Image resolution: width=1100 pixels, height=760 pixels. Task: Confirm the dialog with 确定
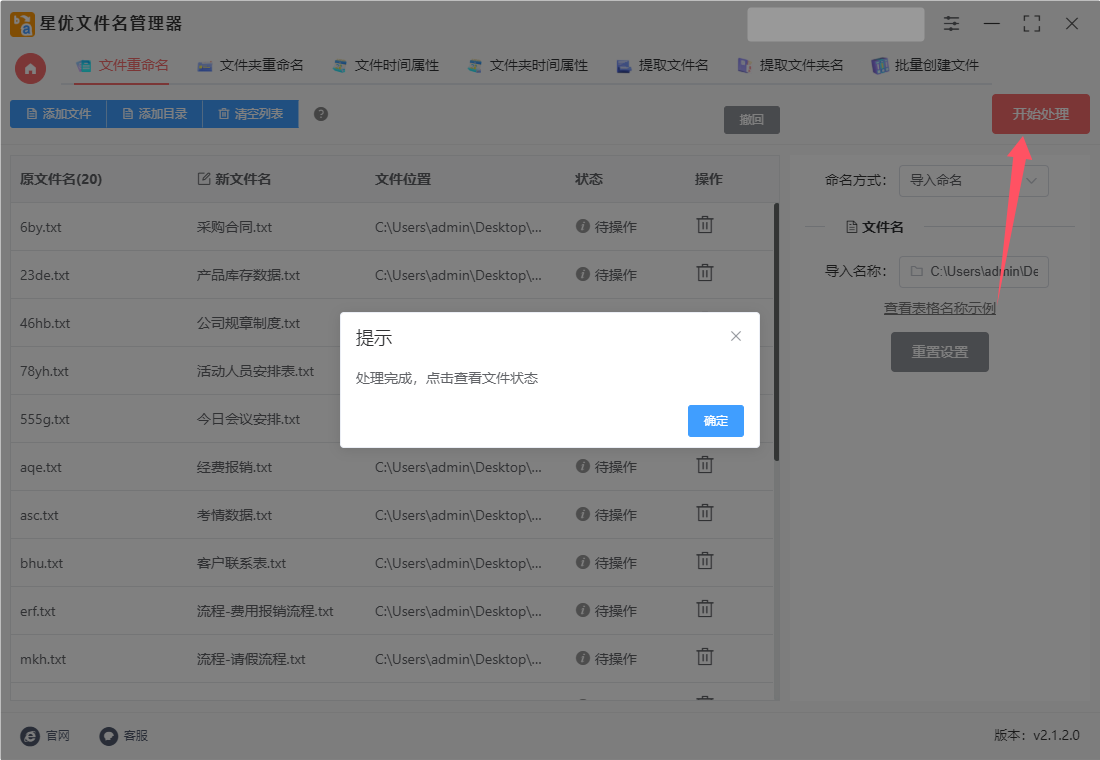pyautogui.click(x=716, y=421)
